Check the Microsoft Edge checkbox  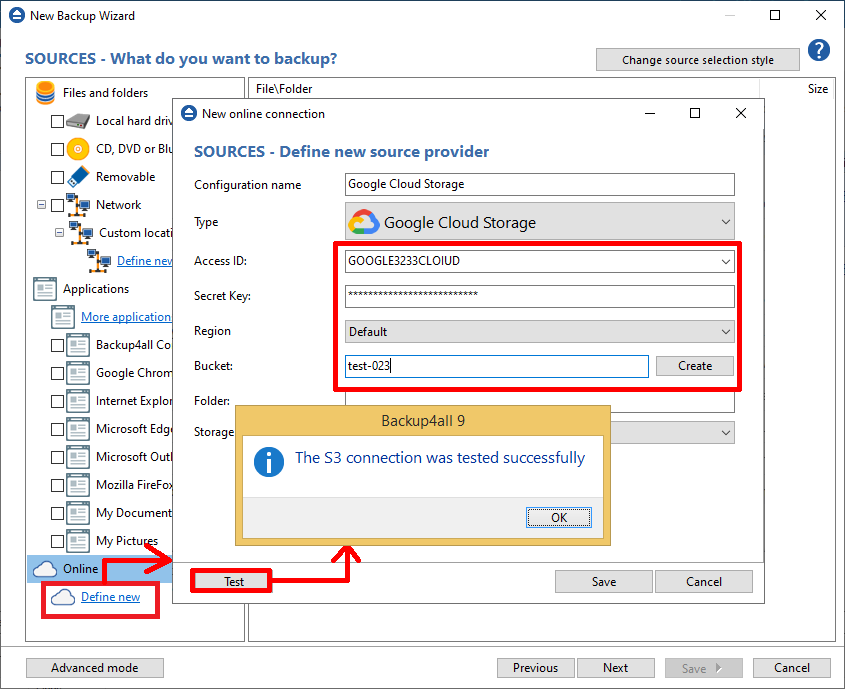(x=57, y=429)
